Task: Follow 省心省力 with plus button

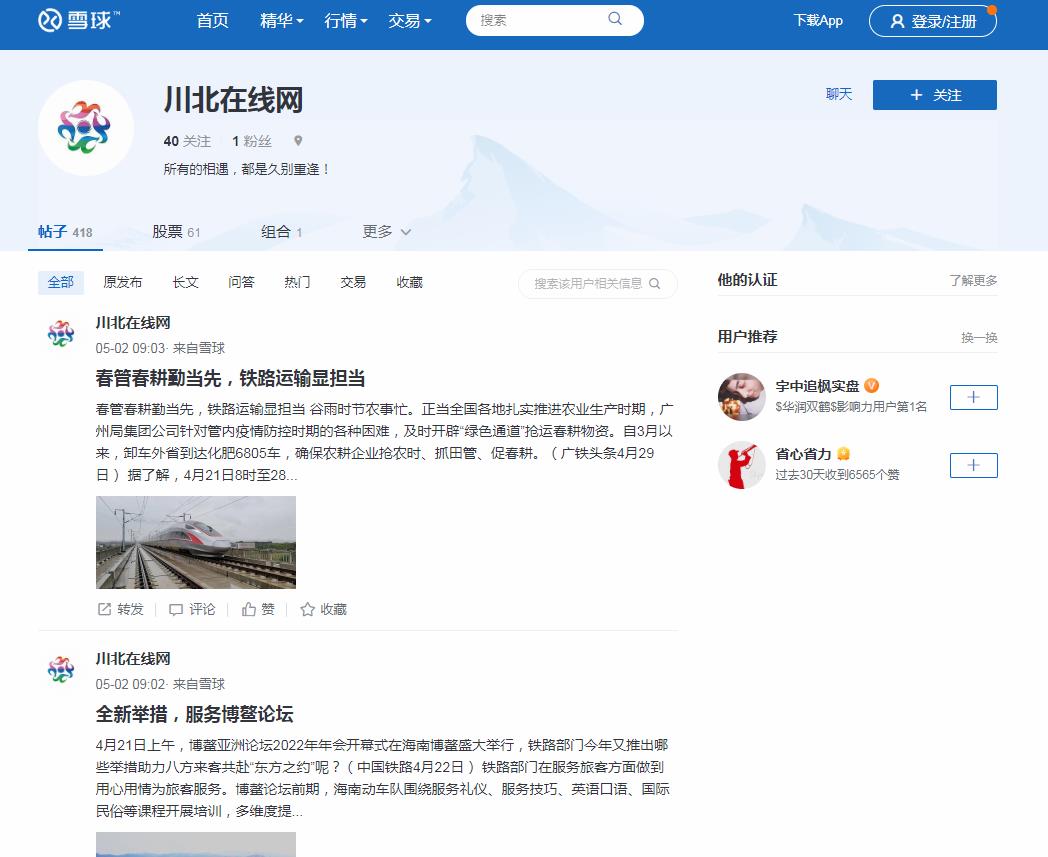Action: tap(973, 465)
